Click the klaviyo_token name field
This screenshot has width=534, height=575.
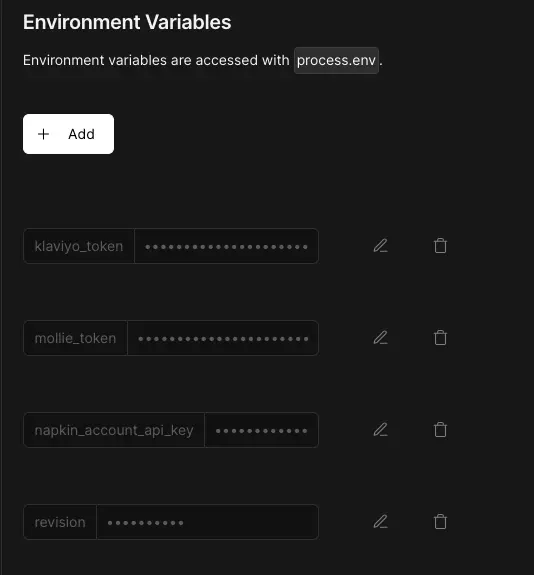pos(79,246)
